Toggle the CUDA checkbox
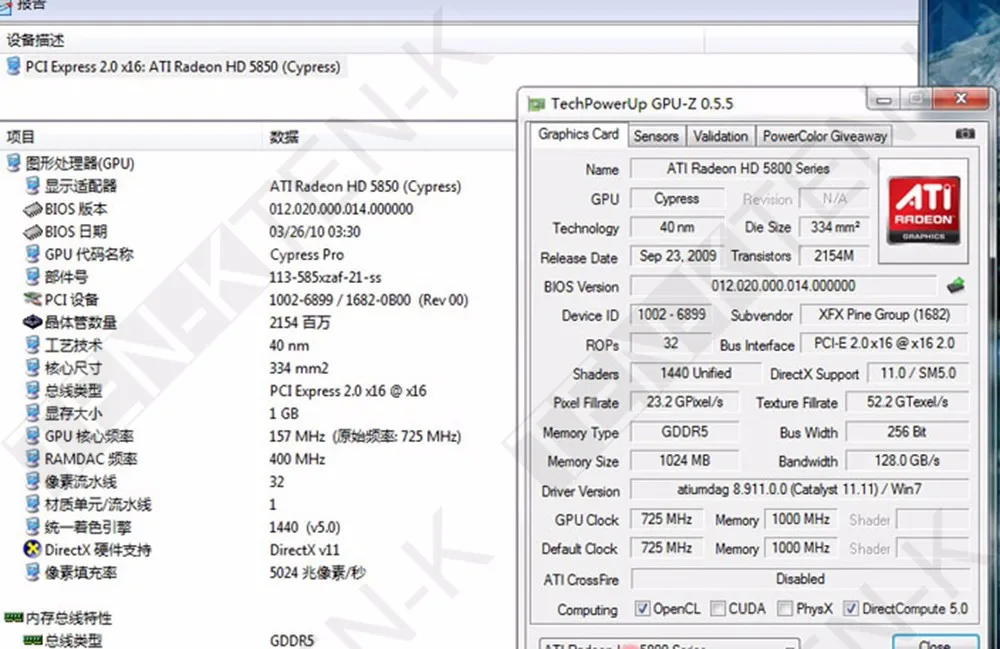Viewport: 1000px width, 649px height. click(x=718, y=609)
